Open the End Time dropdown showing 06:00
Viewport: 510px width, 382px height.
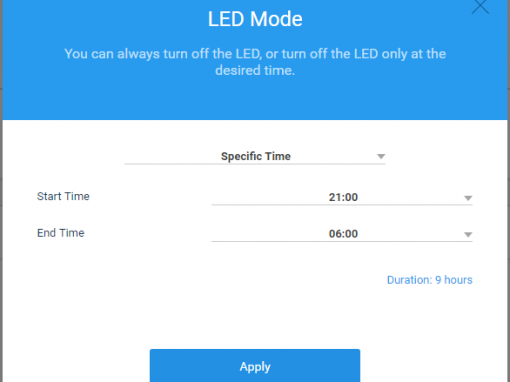pyautogui.click(x=342, y=234)
